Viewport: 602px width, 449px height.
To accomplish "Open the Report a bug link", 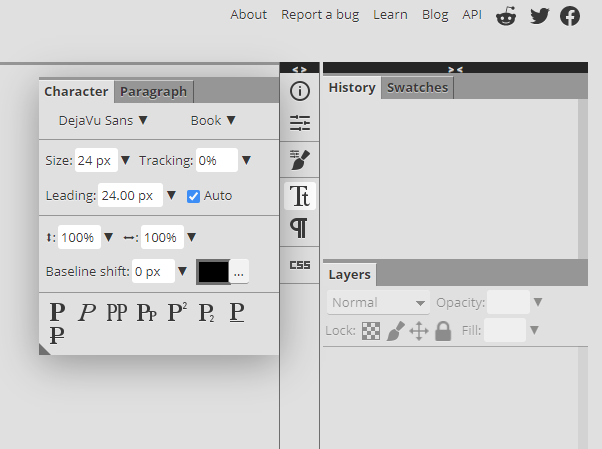I will [x=320, y=15].
